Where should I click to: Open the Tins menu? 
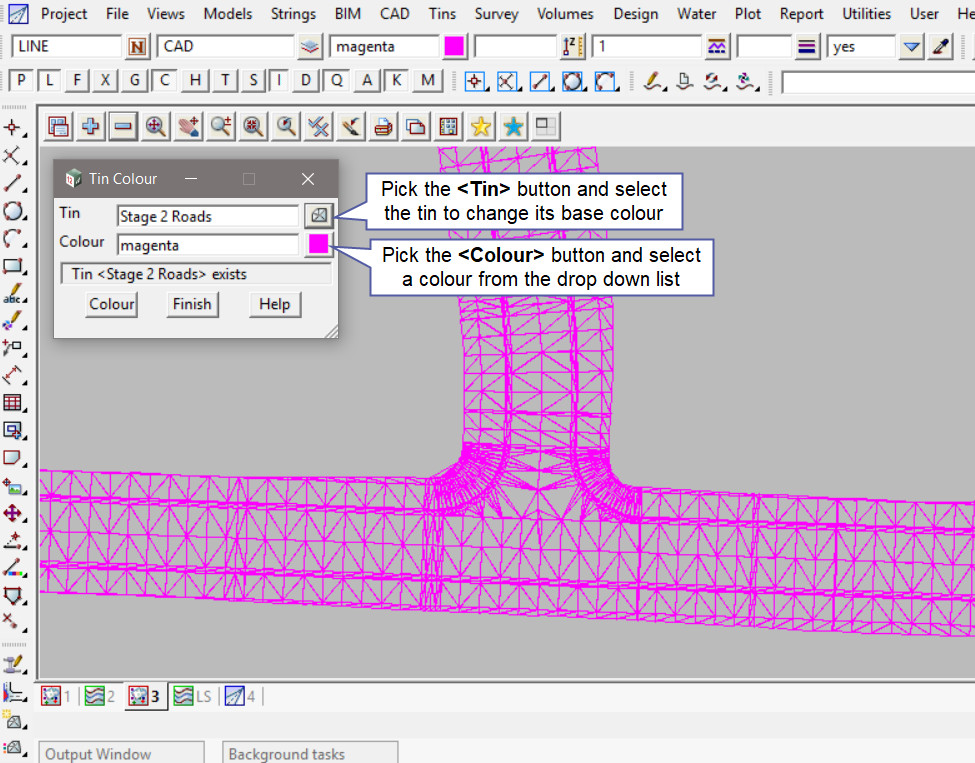click(441, 14)
